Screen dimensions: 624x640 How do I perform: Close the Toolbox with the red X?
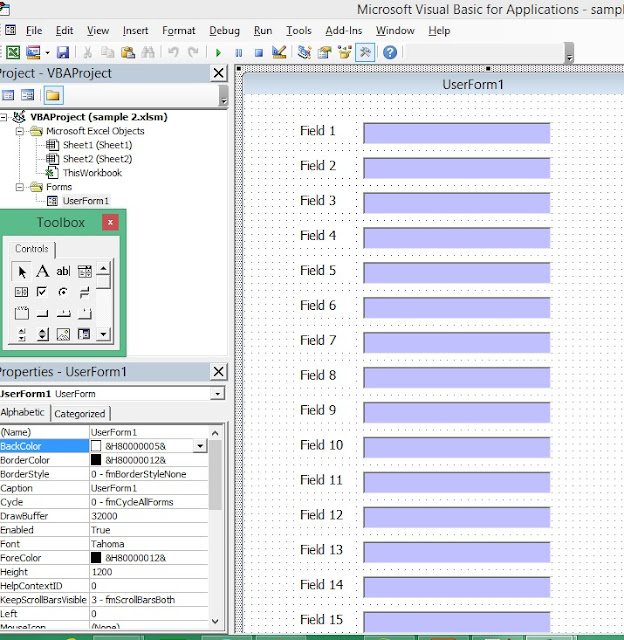tap(110, 222)
